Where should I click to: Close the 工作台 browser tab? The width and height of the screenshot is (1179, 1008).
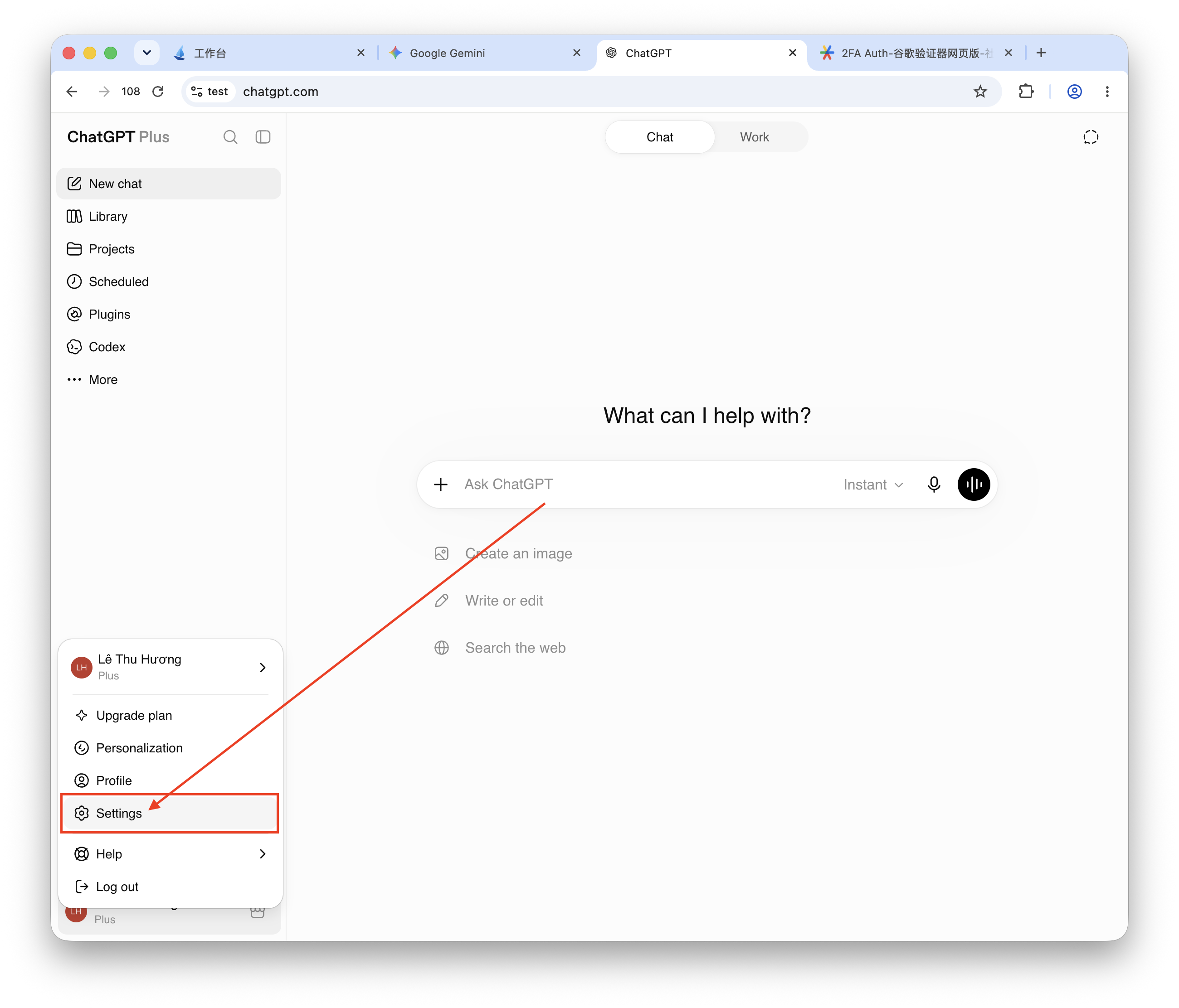tap(361, 53)
